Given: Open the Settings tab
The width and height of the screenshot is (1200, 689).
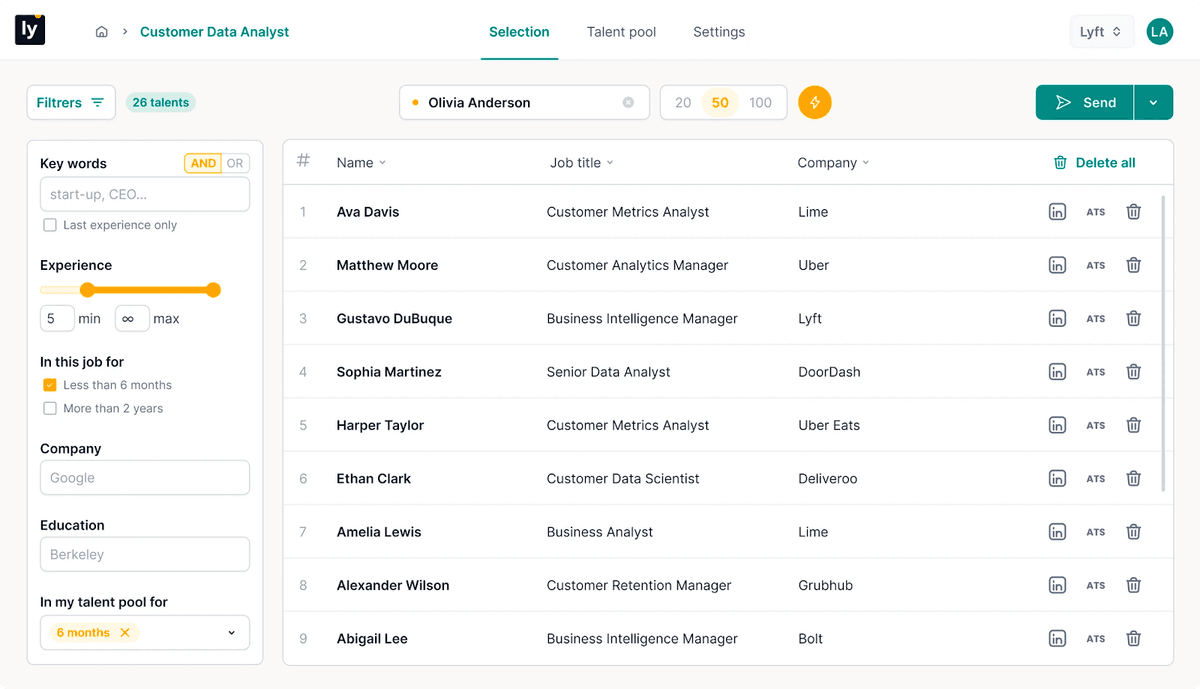Looking at the screenshot, I should pyautogui.click(x=719, y=32).
